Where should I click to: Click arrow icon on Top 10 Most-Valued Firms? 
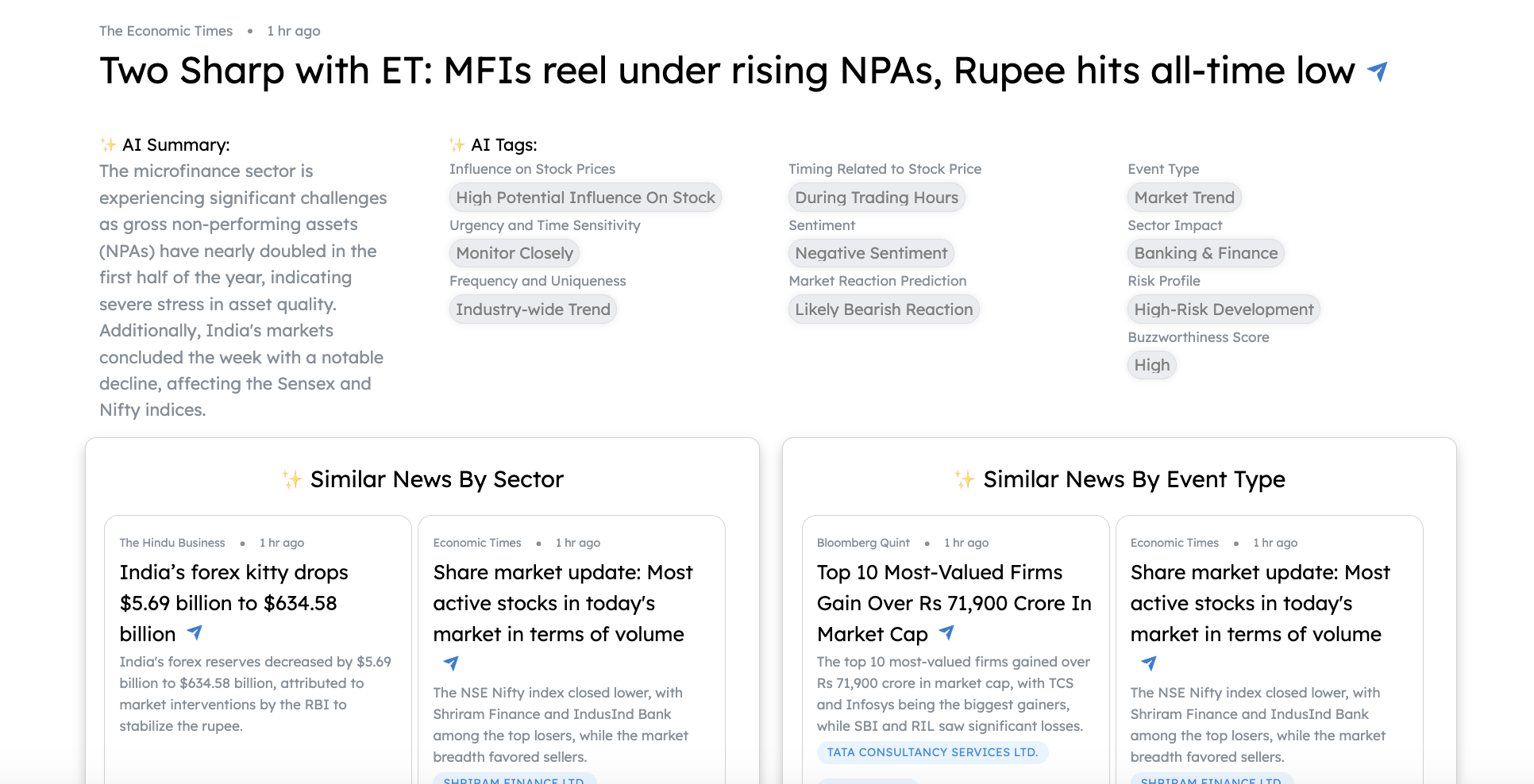(946, 632)
